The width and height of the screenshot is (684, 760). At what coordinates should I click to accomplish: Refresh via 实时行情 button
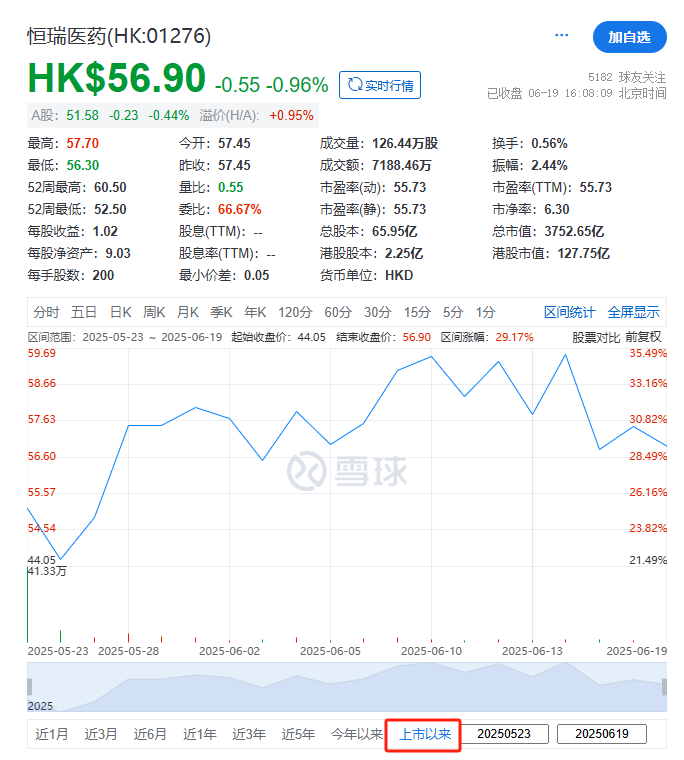tap(380, 85)
